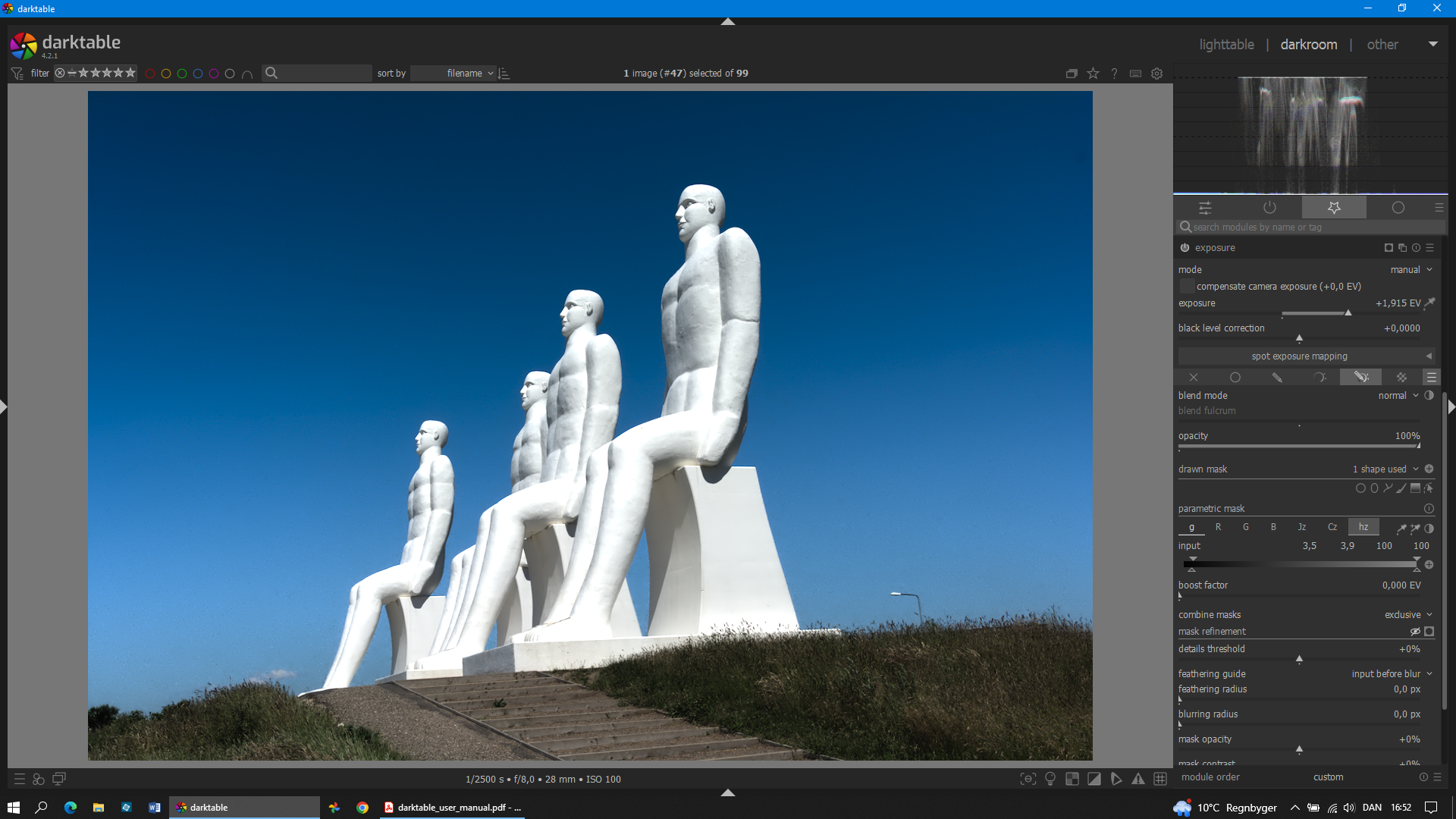Toggle color assessment lightbulb icon
Viewport: 1456px width, 819px height.
(1050, 779)
